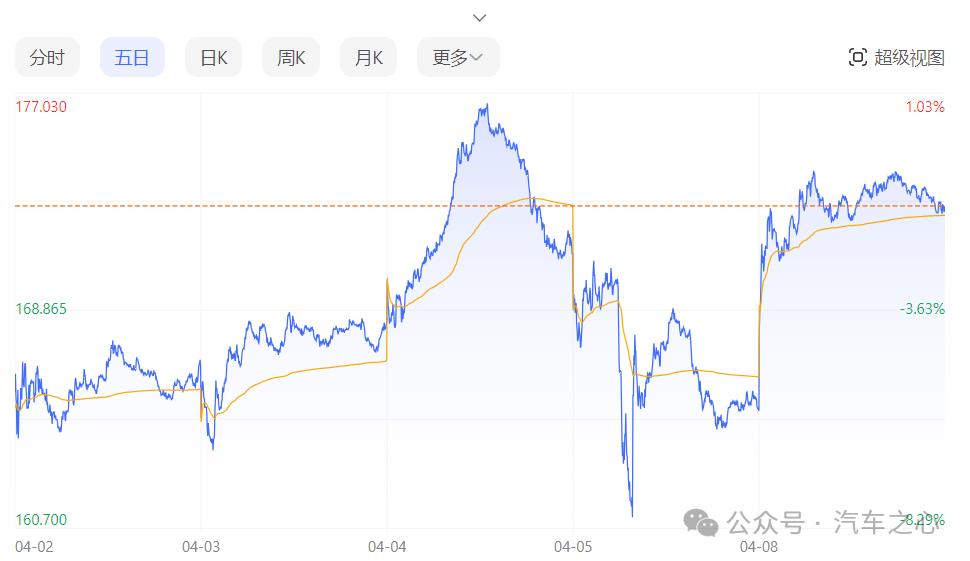Switch to the 分时 chart tab

[x=47, y=58]
